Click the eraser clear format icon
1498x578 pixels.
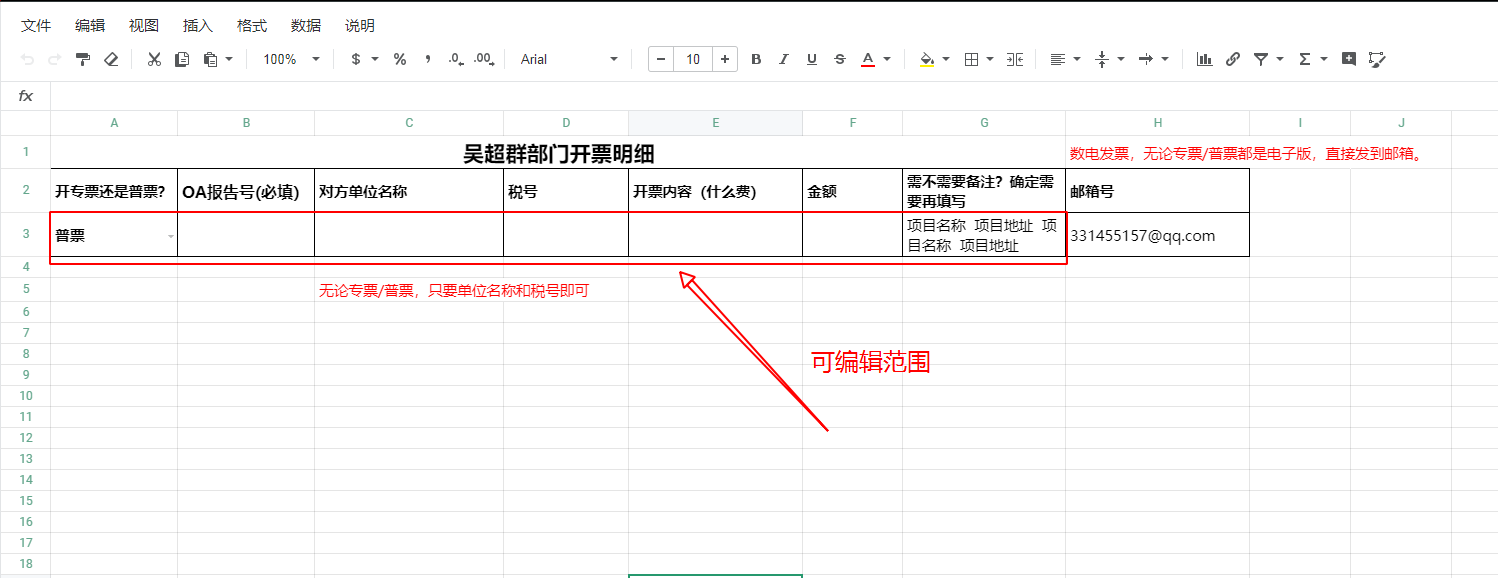click(x=111, y=59)
